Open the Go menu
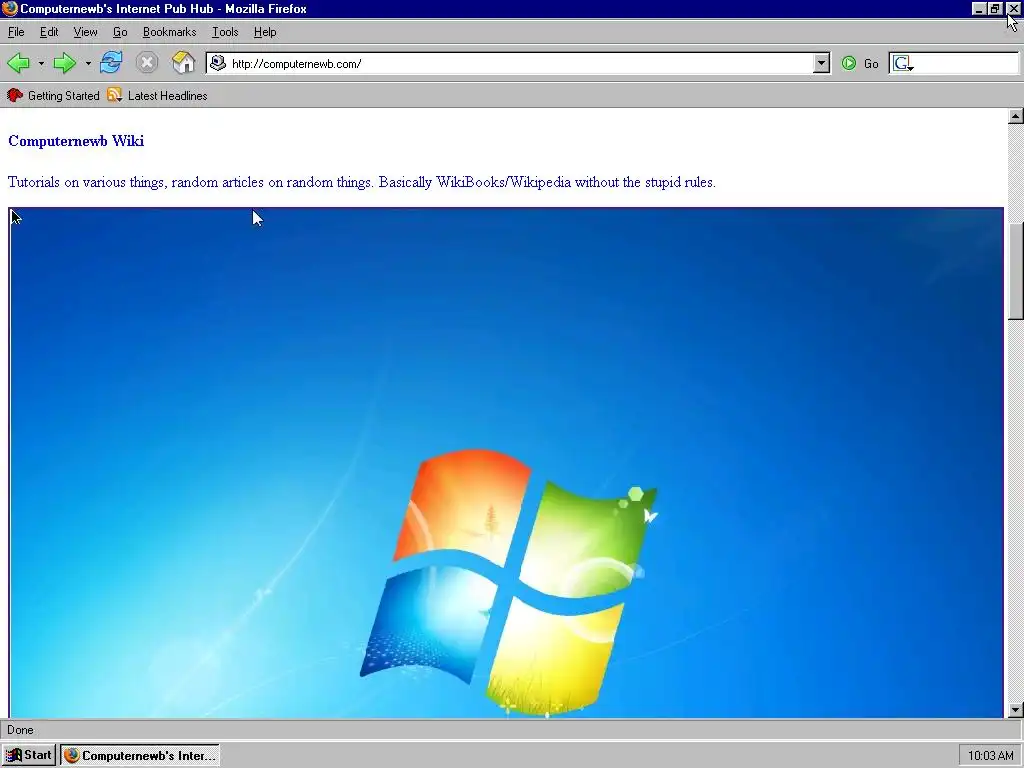Image resolution: width=1024 pixels, height=768 pixels. coord(120,32)
